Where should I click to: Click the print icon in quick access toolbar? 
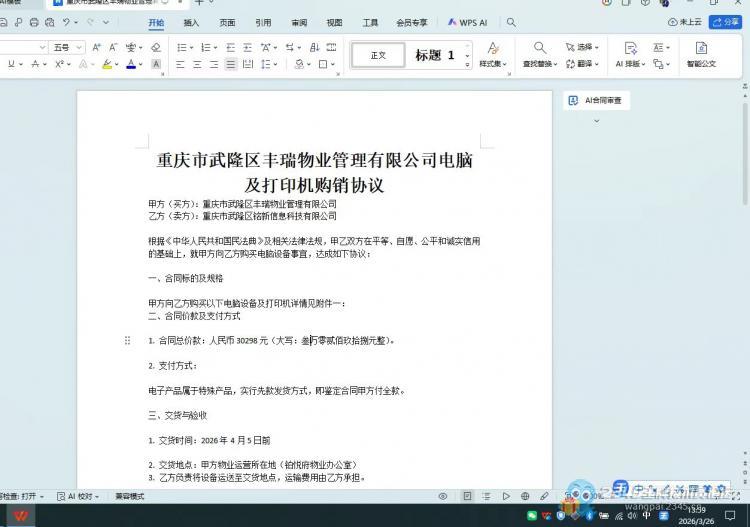coord(35,22)
